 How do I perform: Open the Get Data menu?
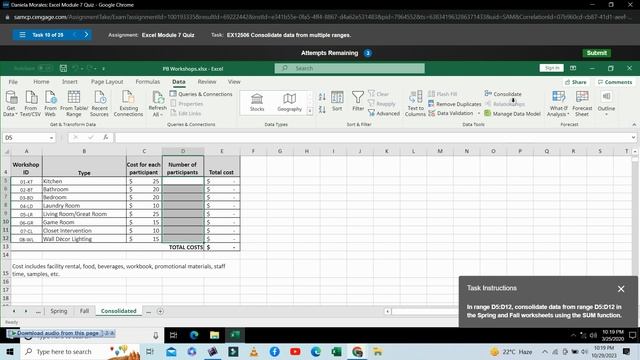11,104
